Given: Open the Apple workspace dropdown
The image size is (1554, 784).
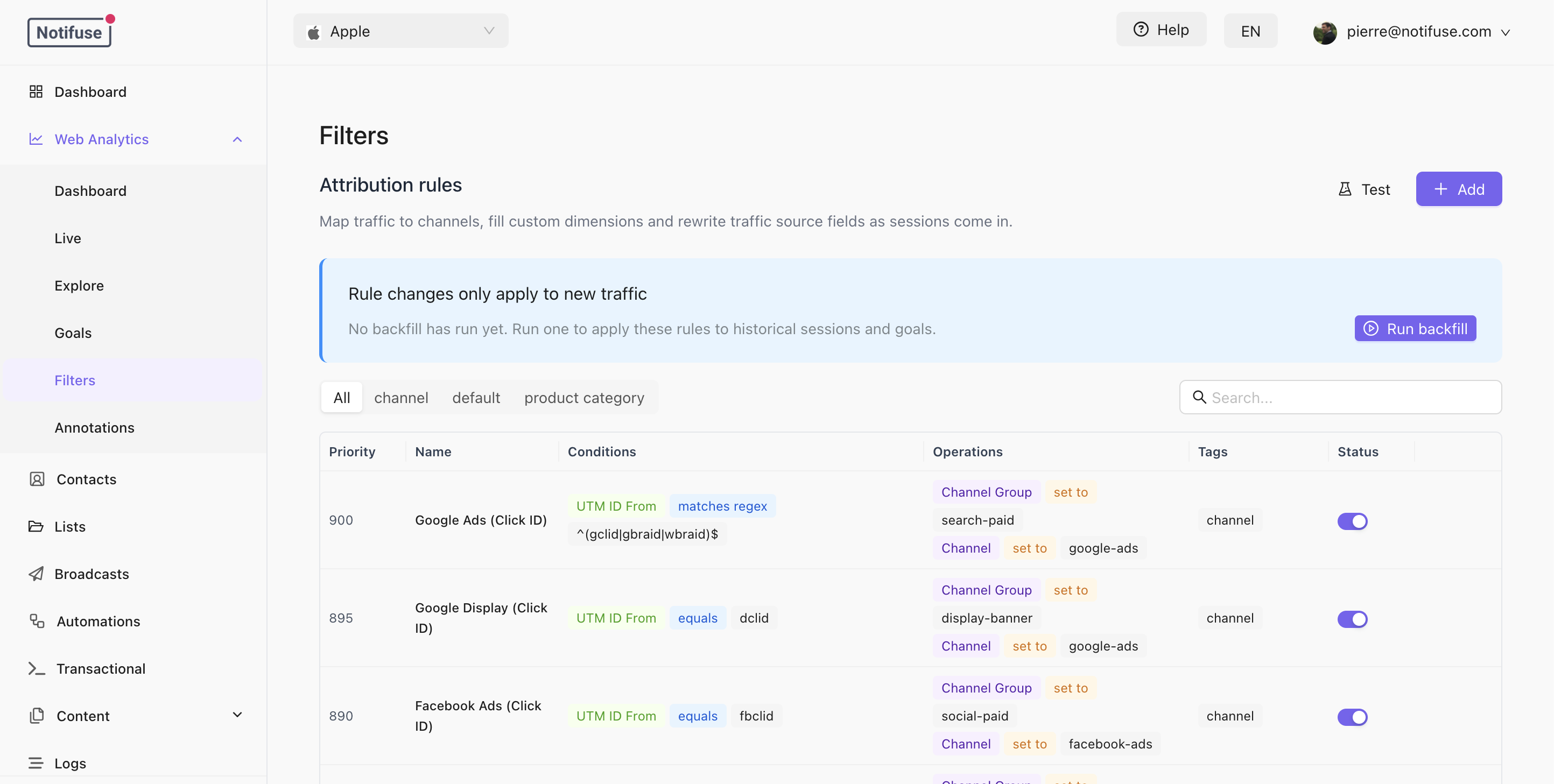Looking at the screenshot, I should 400,31.
